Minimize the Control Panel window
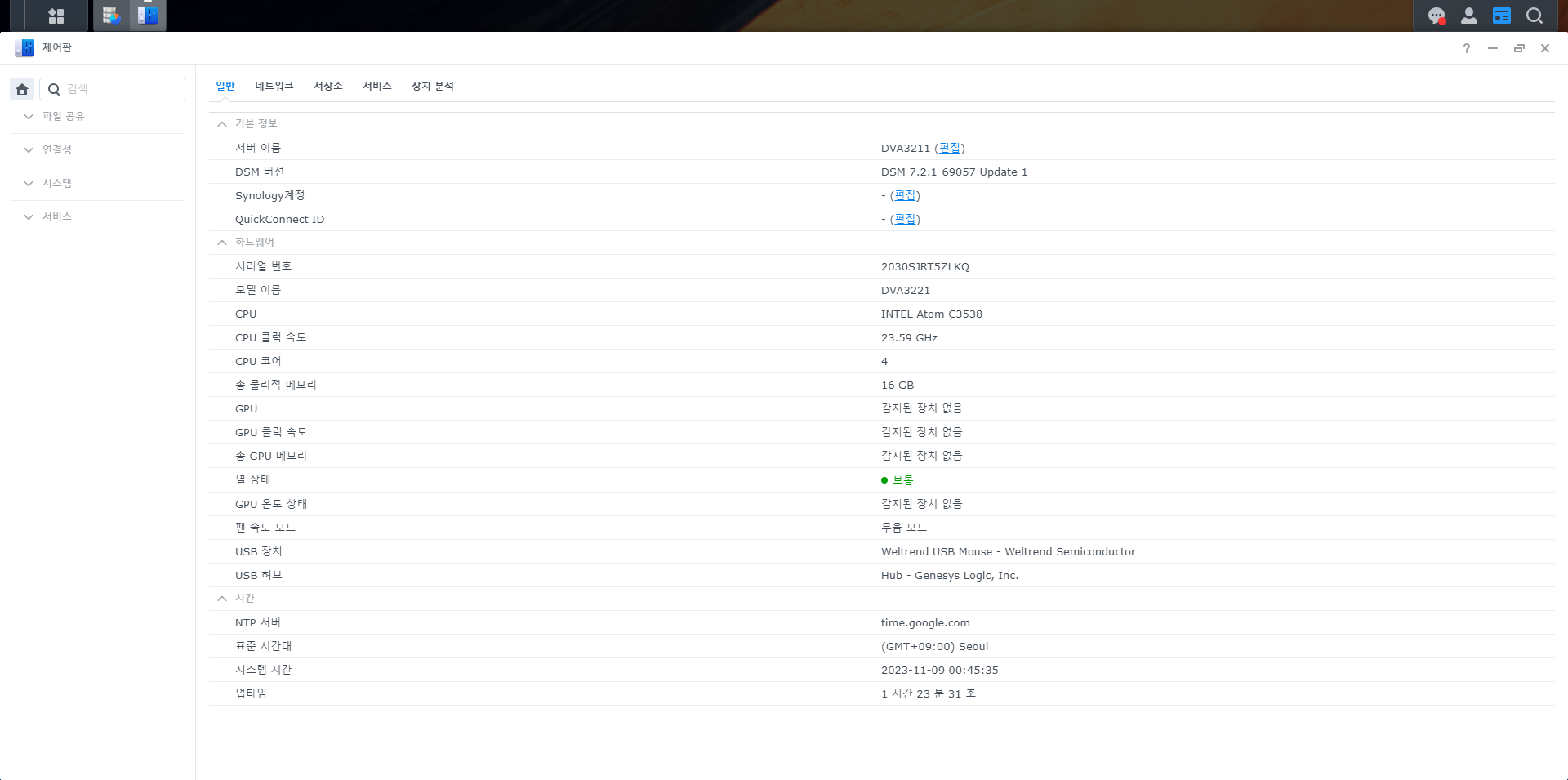This screenshot has height=780, width=1568. [1493, 48]
